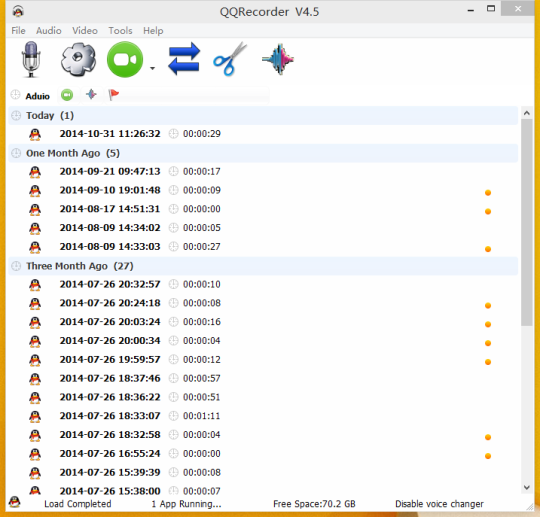Collapse the One Month Ago (5) group

tap(263, 153)
